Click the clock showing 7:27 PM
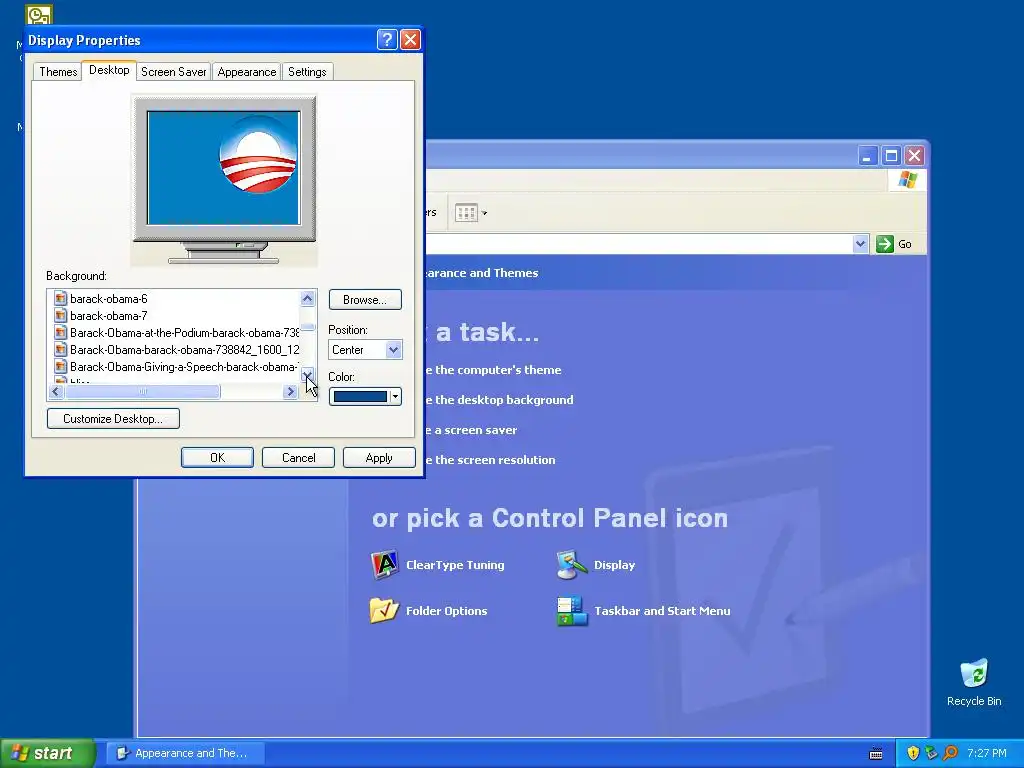Image resolution: width=1024 pixels, height=768 pixels. (x=987, y=753)
